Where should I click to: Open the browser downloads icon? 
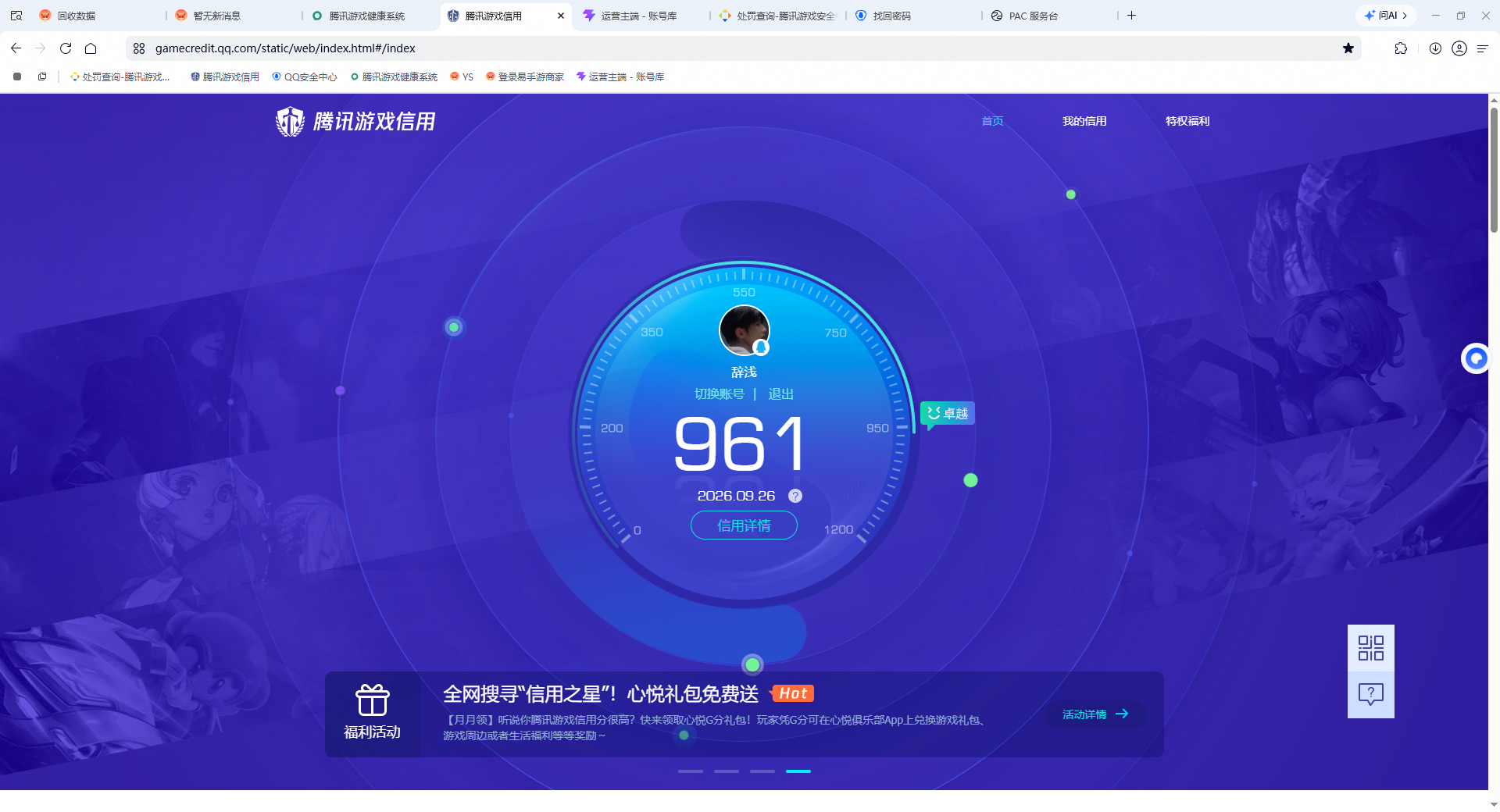1435,48
